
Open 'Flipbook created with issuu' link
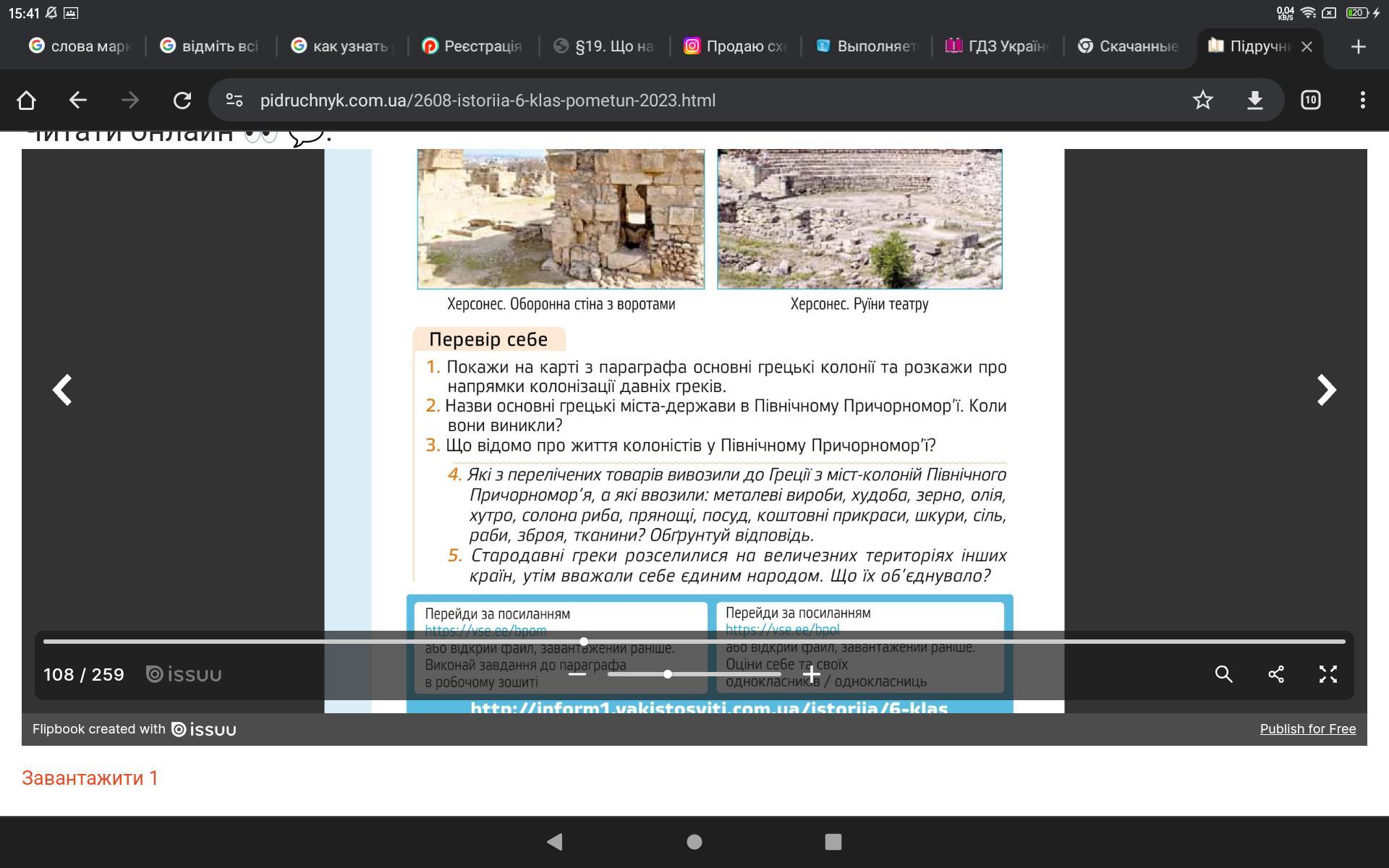tap(135, 729)
